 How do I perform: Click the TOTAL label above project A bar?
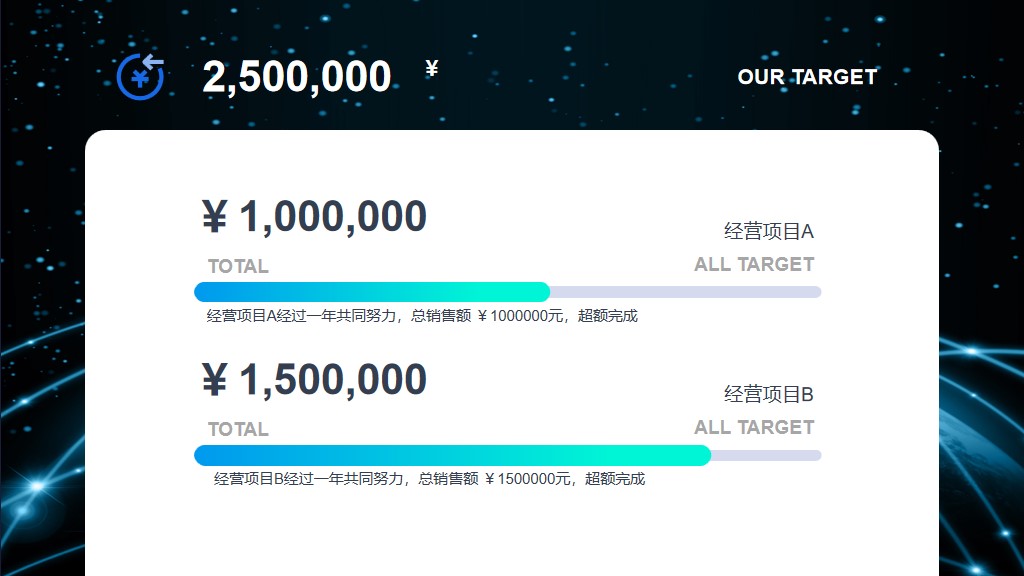[x=238, y=266]
